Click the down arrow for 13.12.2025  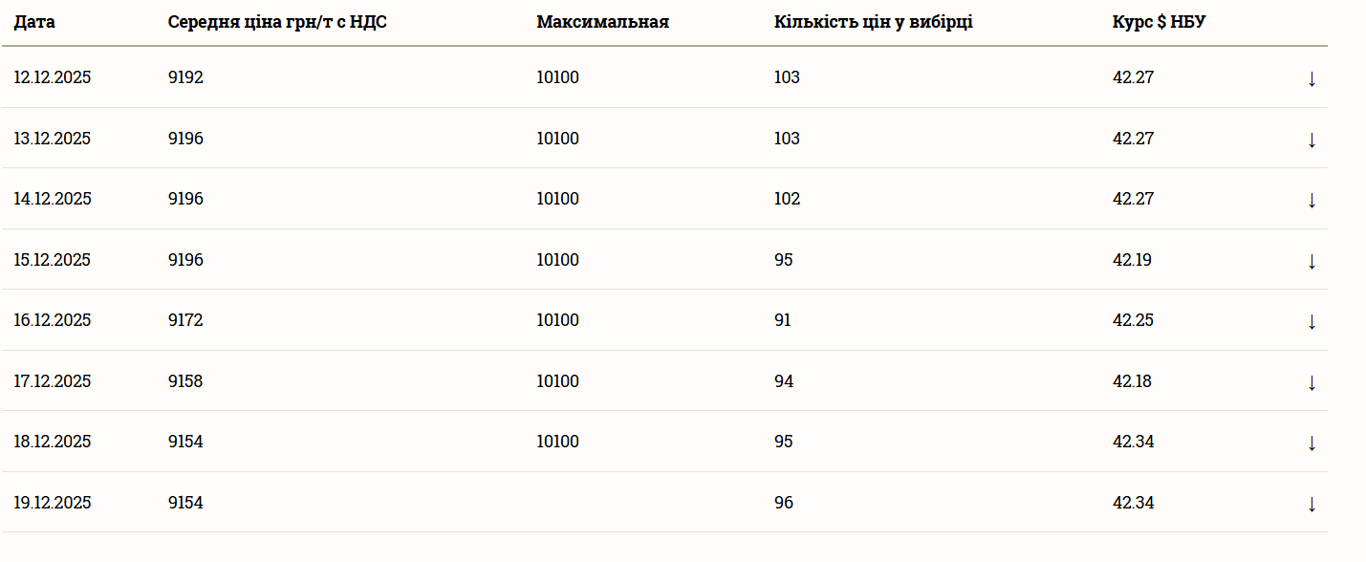1312,139
